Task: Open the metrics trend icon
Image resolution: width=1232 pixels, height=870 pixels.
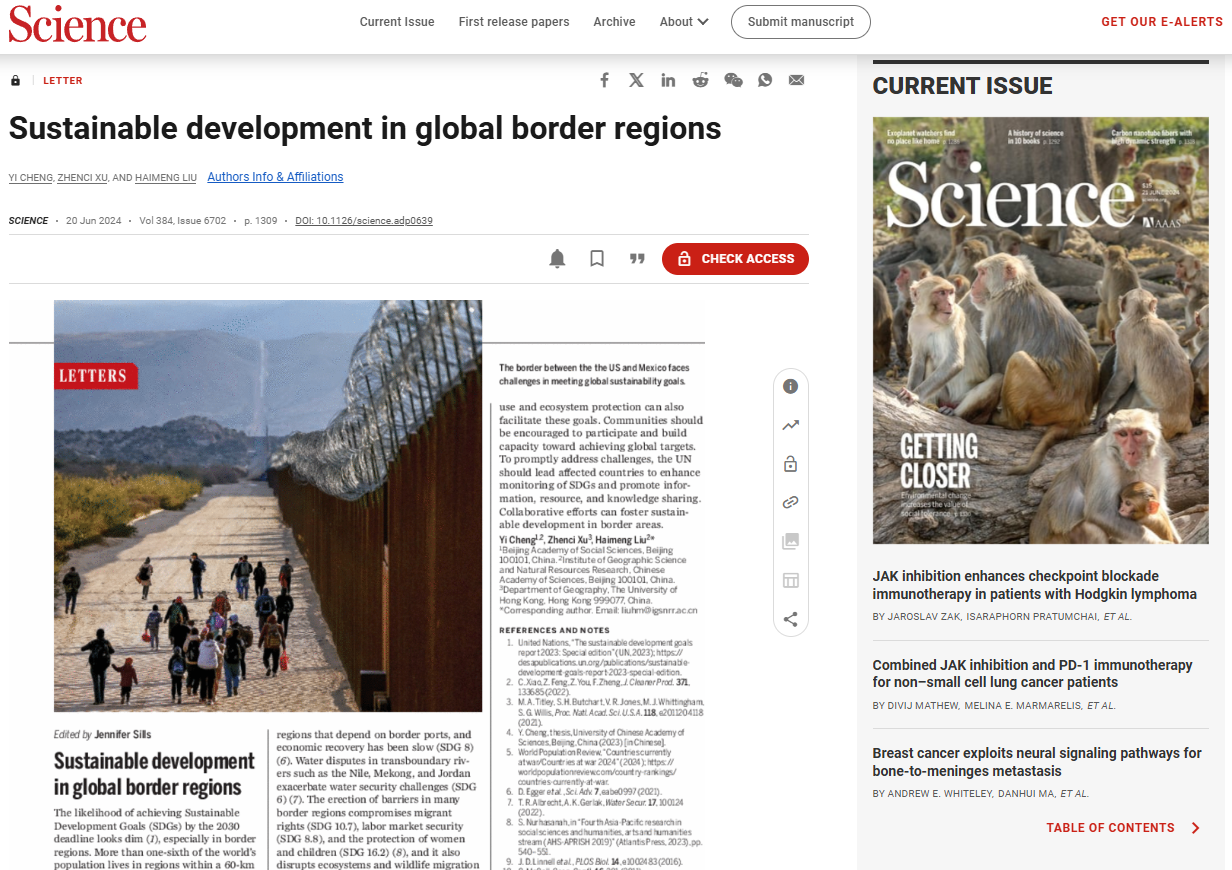Action: [x=790, y=425]
